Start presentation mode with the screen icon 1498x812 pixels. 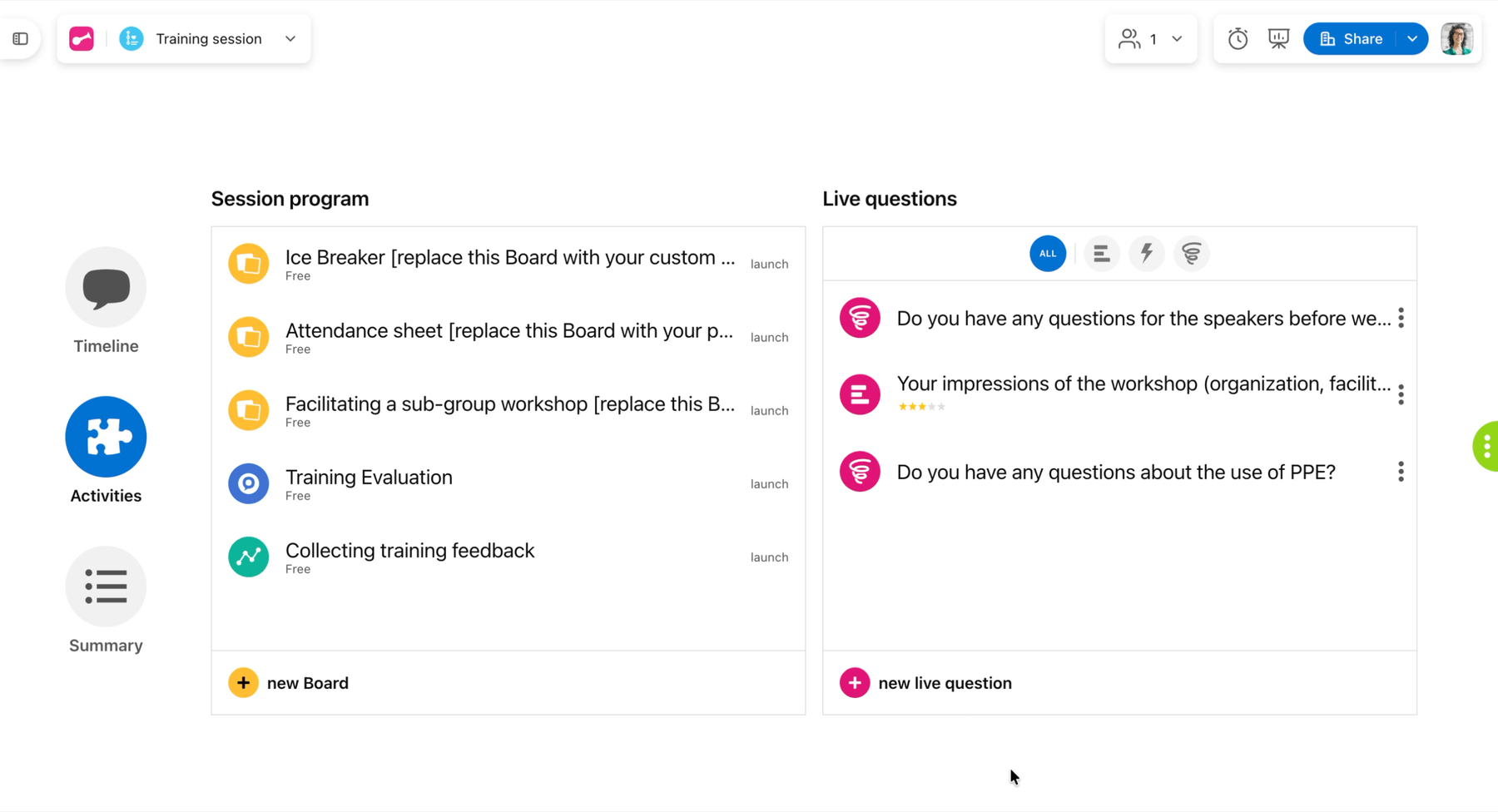1278,38
